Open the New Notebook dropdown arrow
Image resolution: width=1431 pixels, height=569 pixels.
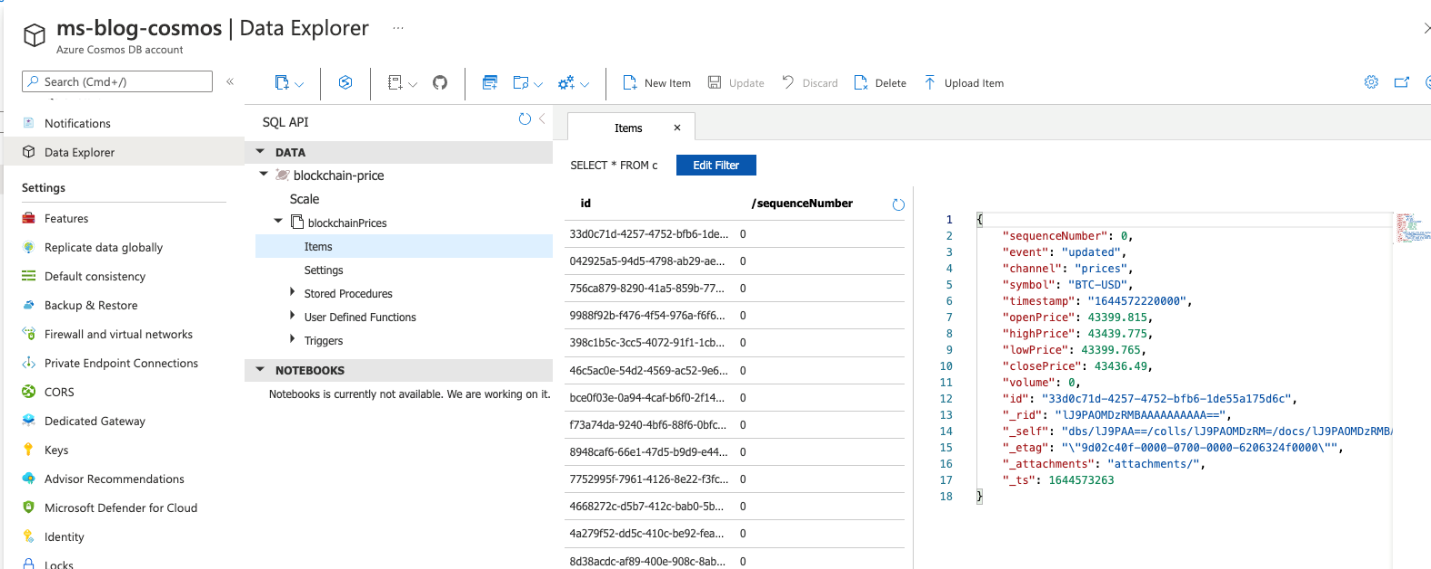pos(412,84)
